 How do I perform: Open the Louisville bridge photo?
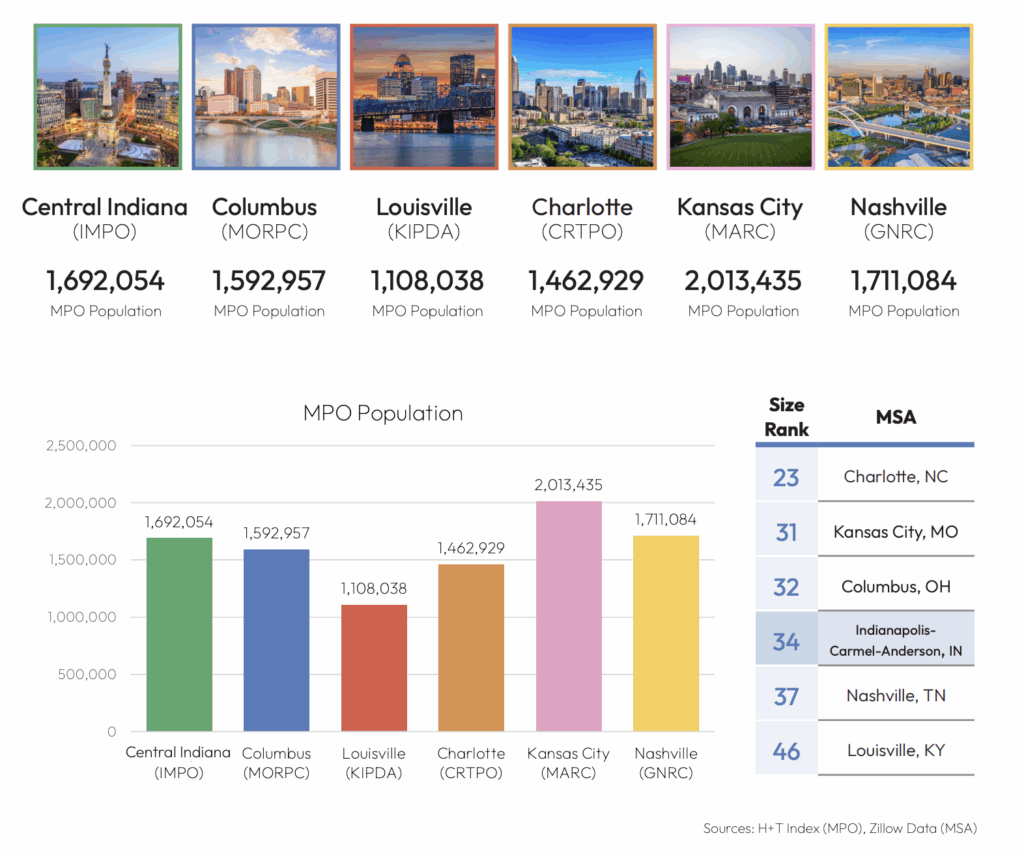424,97
